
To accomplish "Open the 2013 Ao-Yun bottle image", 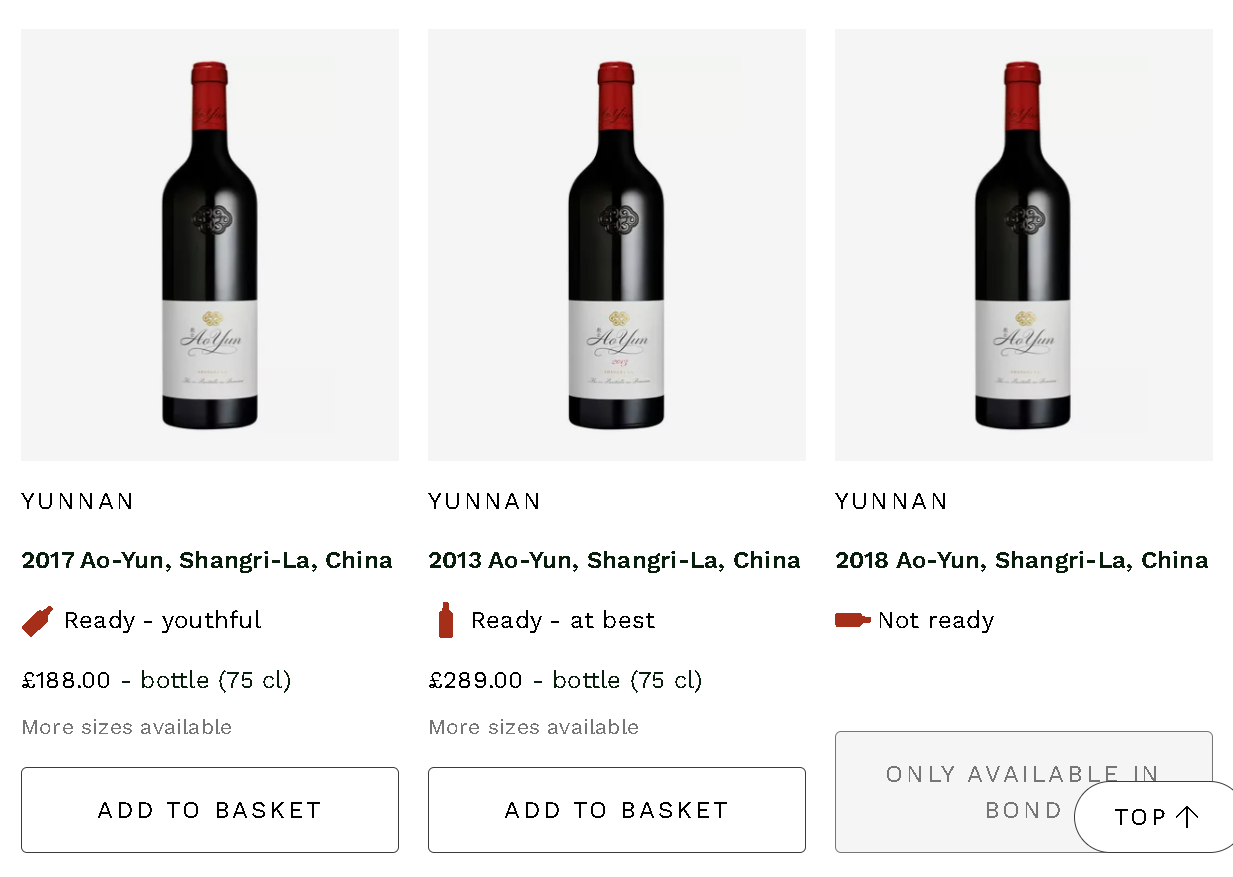I will pyautogui.click(x=617, y=244).
